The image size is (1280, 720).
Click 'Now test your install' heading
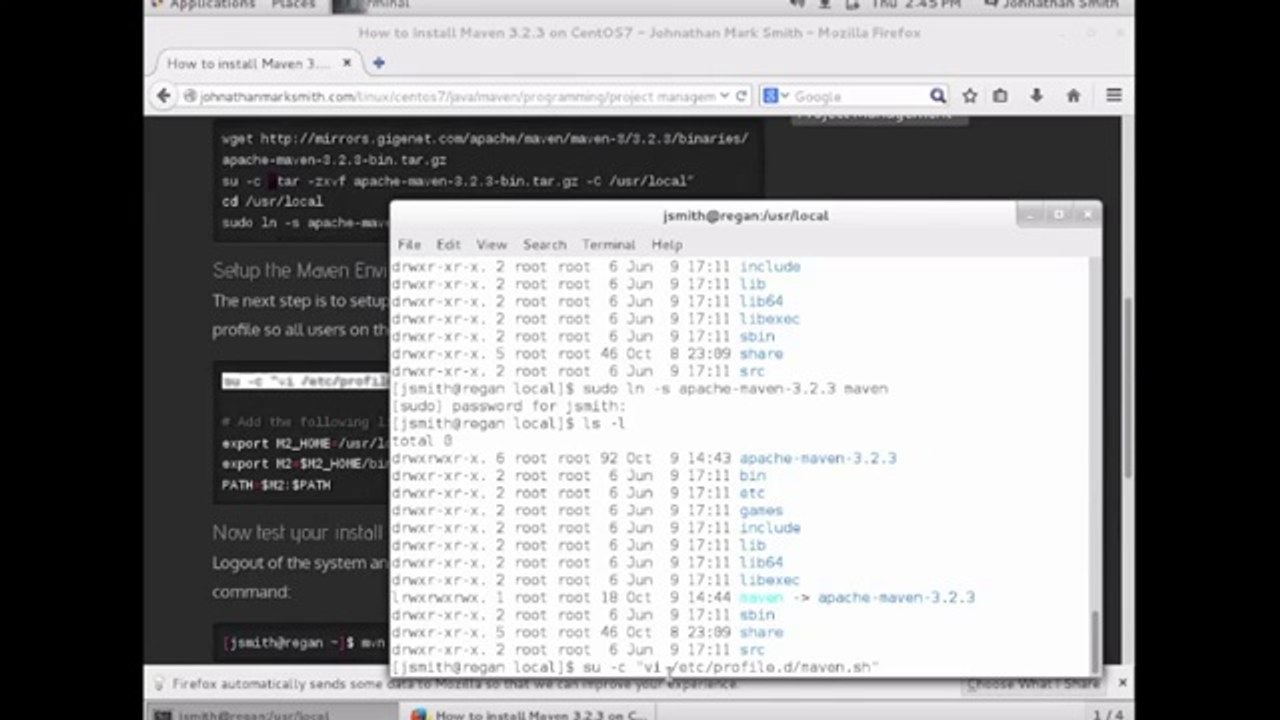point(297,532)
